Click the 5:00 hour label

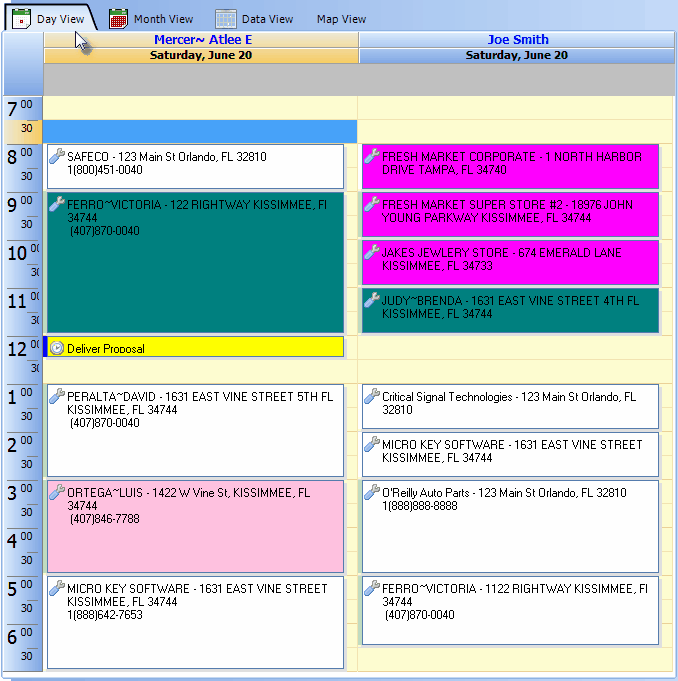point(20,588)
